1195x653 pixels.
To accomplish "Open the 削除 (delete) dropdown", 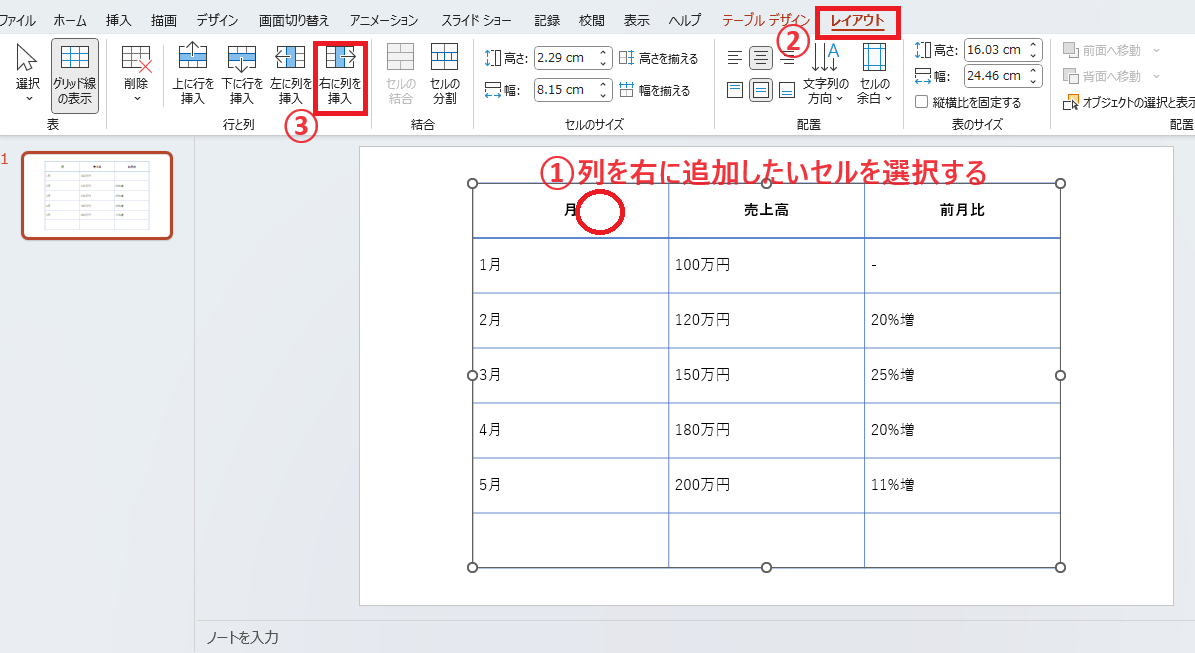I will click(136, 74).
